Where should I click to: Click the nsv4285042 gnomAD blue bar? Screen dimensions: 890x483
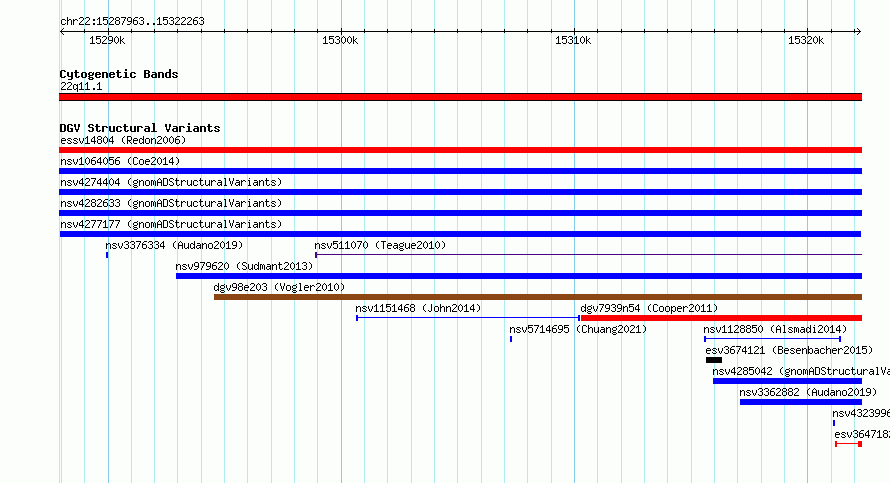point(787,381)
